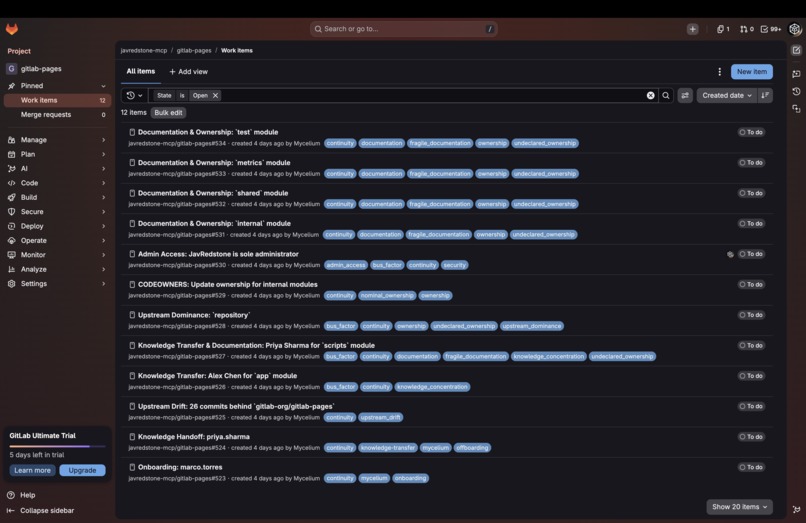Open javredstone-mcp breadcrumb link
Screen dimensions: 806x523
coord(144,50)
